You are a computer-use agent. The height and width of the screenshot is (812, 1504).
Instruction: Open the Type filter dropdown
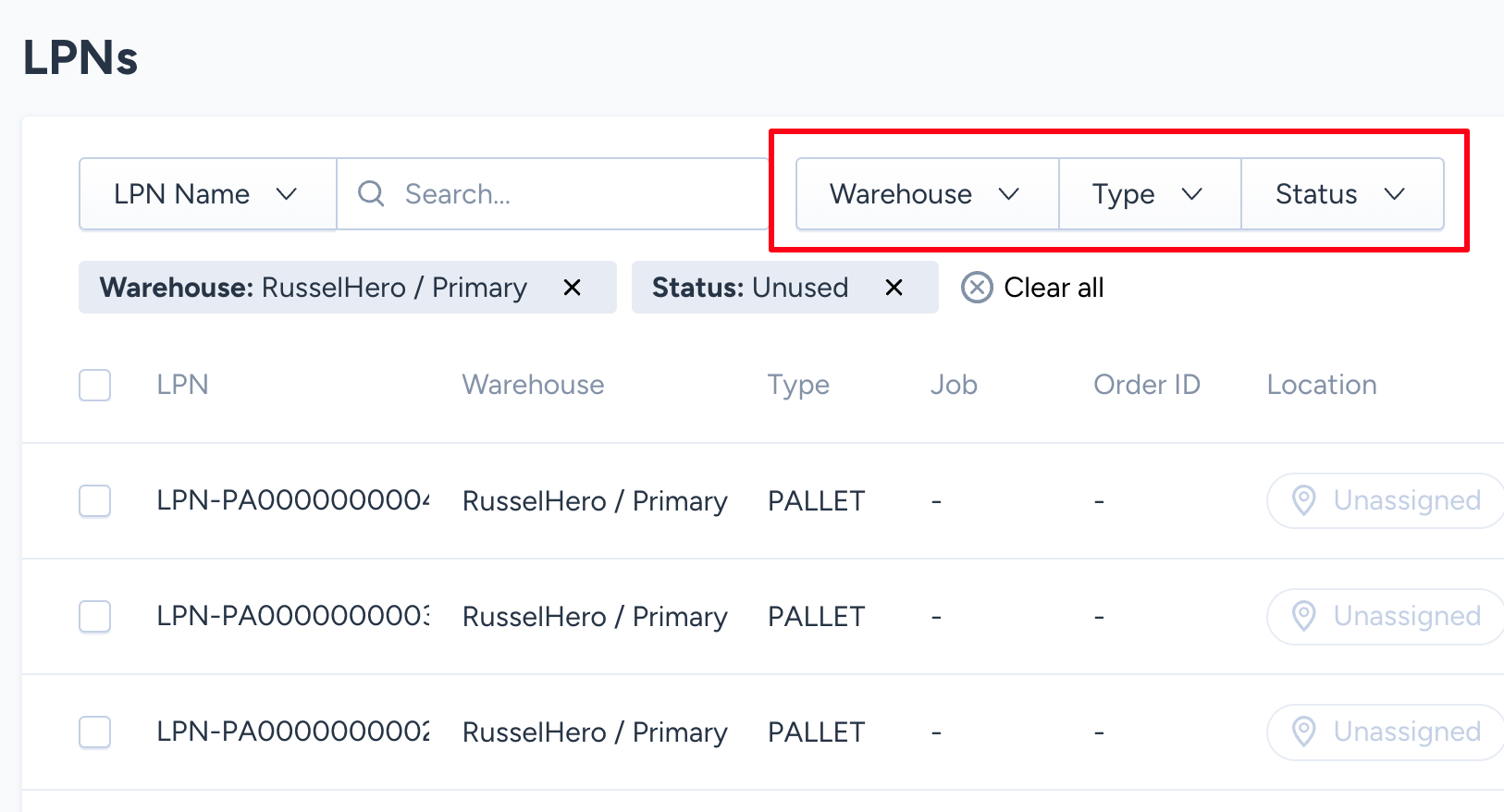1150,194
